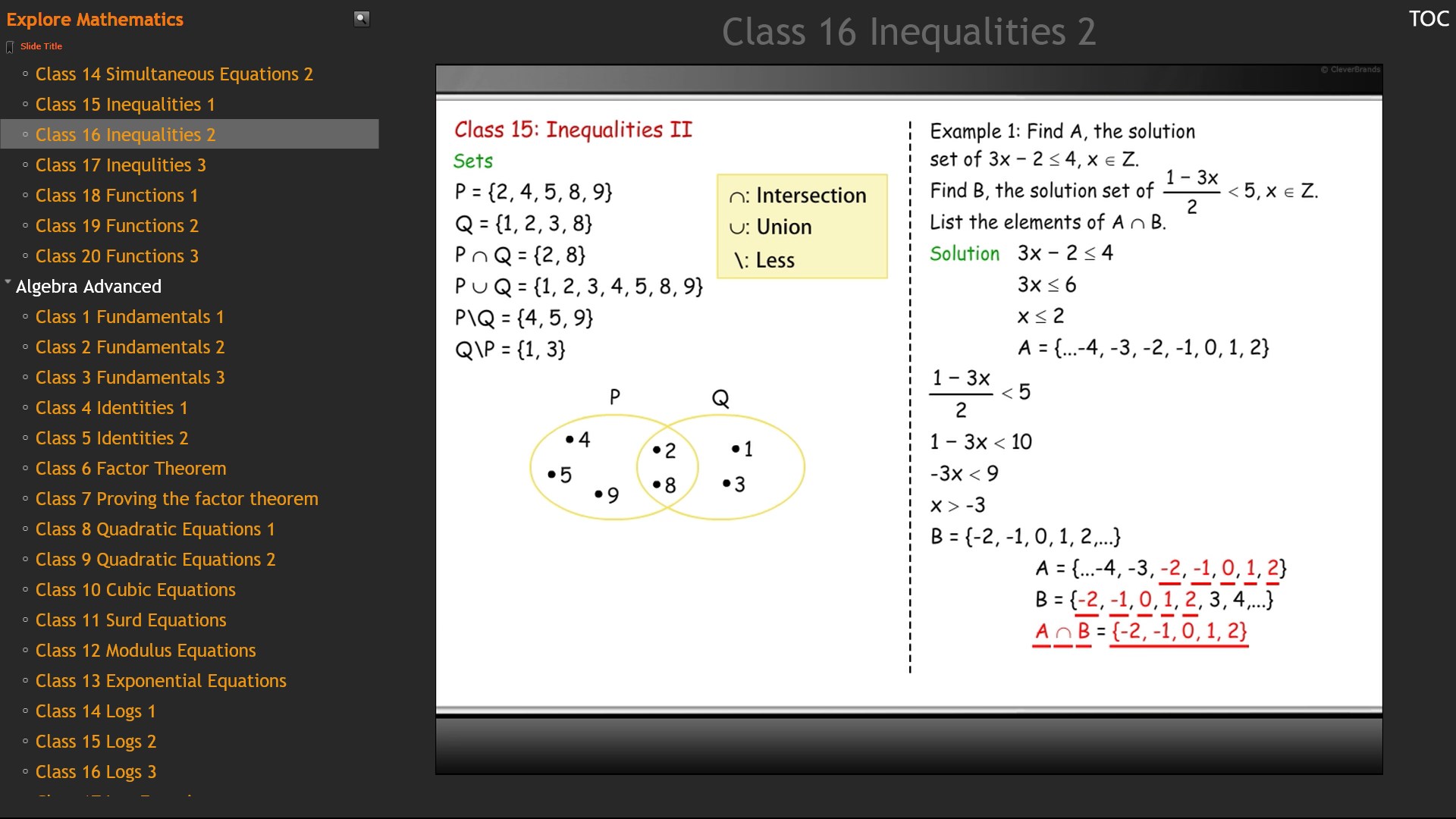Viewport: 1456px width, 819px height.
Task: Click the TOC button
Action: (1429, 19)
